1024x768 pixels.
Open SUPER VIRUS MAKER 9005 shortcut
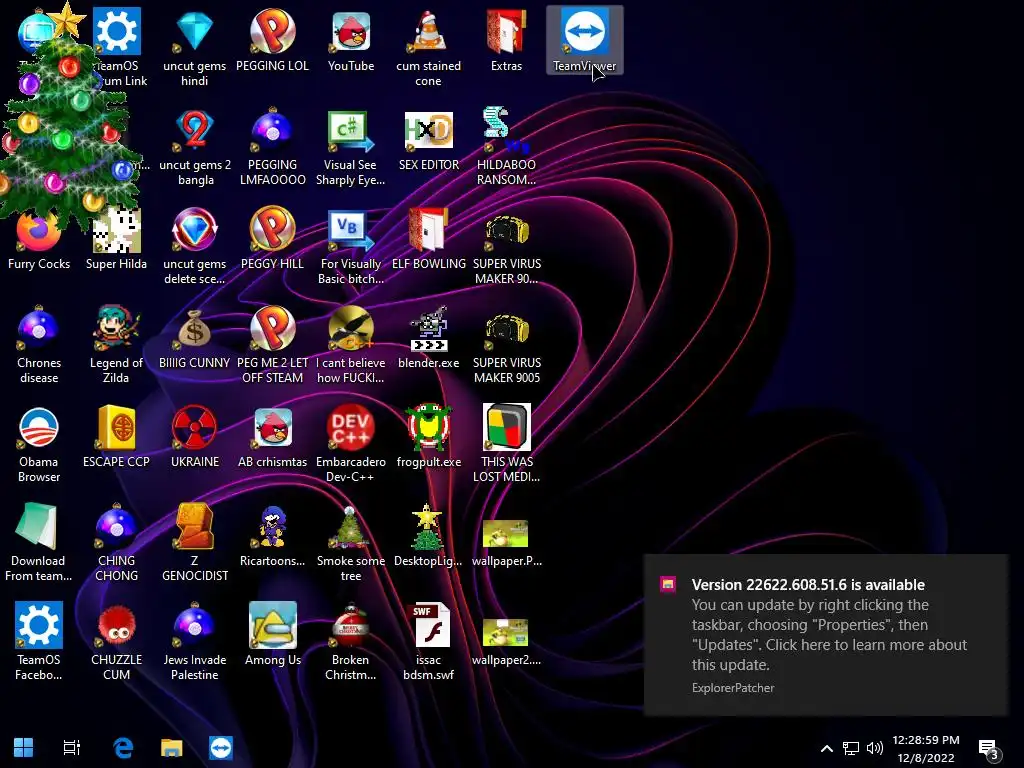[x=506, y=345]
